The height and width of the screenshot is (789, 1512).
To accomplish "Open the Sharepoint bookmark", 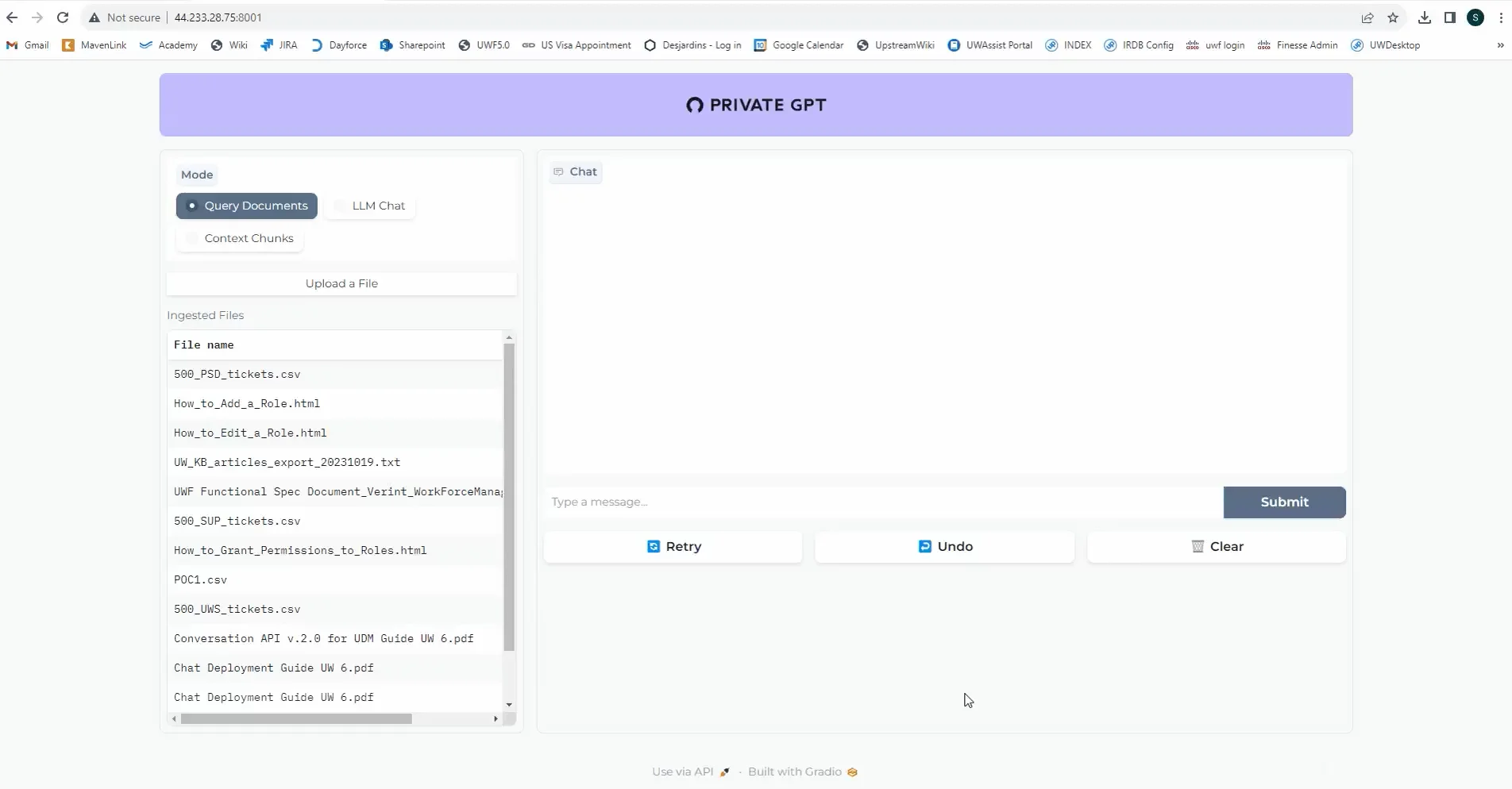I will (x=413, y=45).
